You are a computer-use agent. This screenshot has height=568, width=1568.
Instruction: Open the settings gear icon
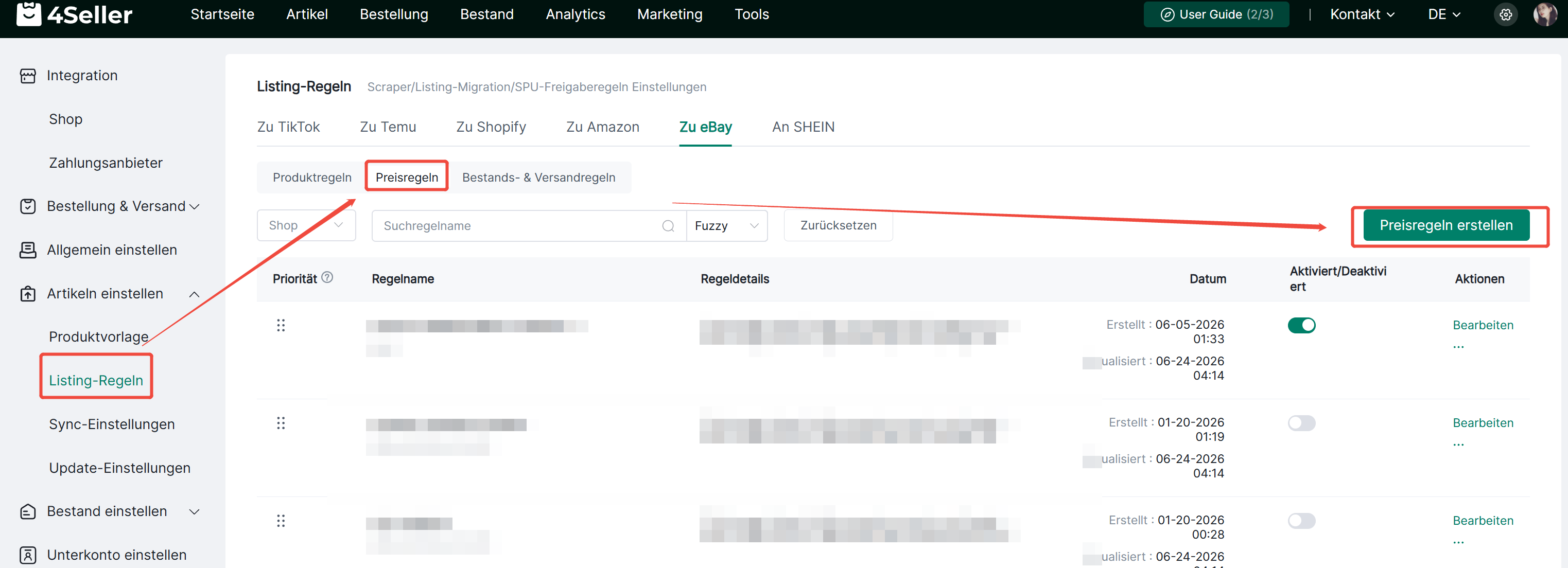pyautogui.click(x=1505, y=14)
